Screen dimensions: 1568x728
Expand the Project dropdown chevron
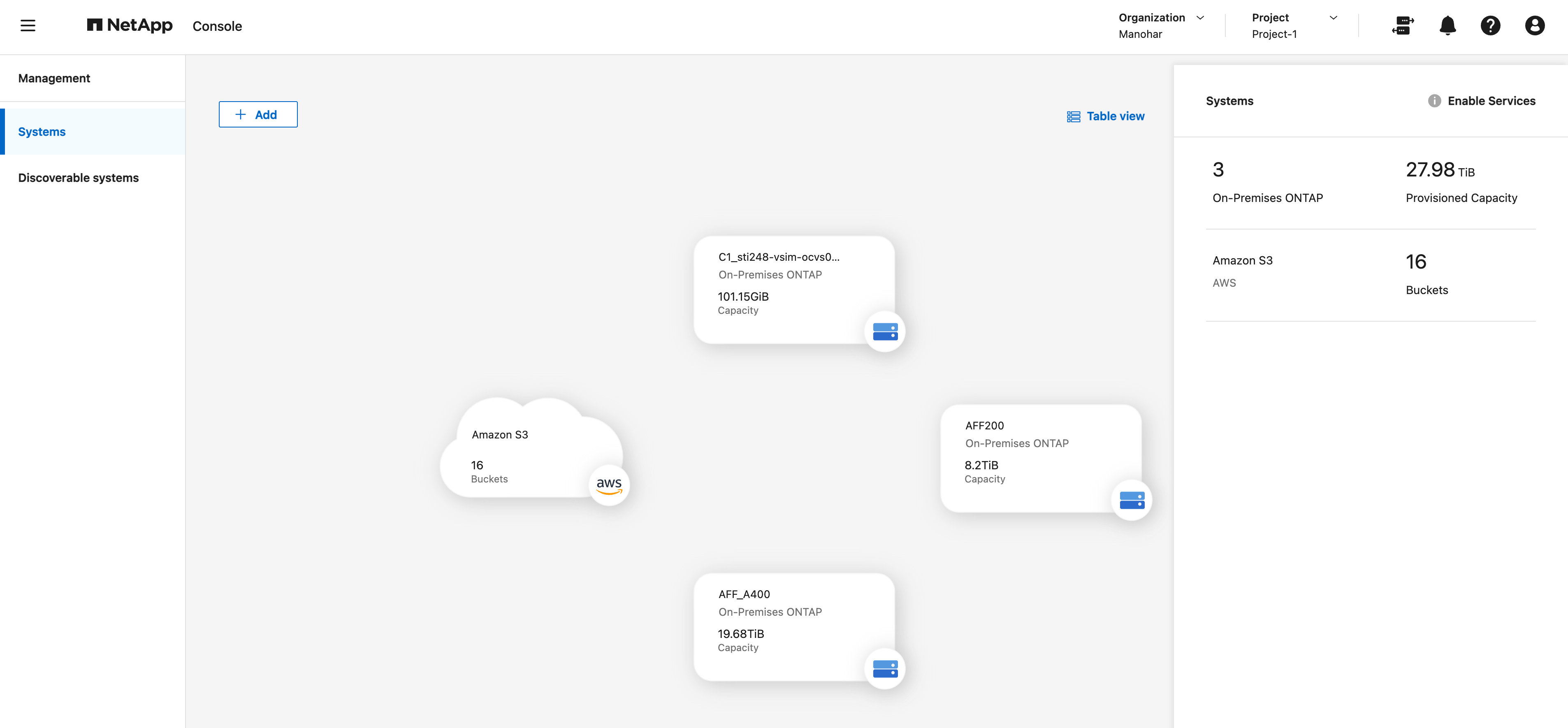pos(1333,18)
